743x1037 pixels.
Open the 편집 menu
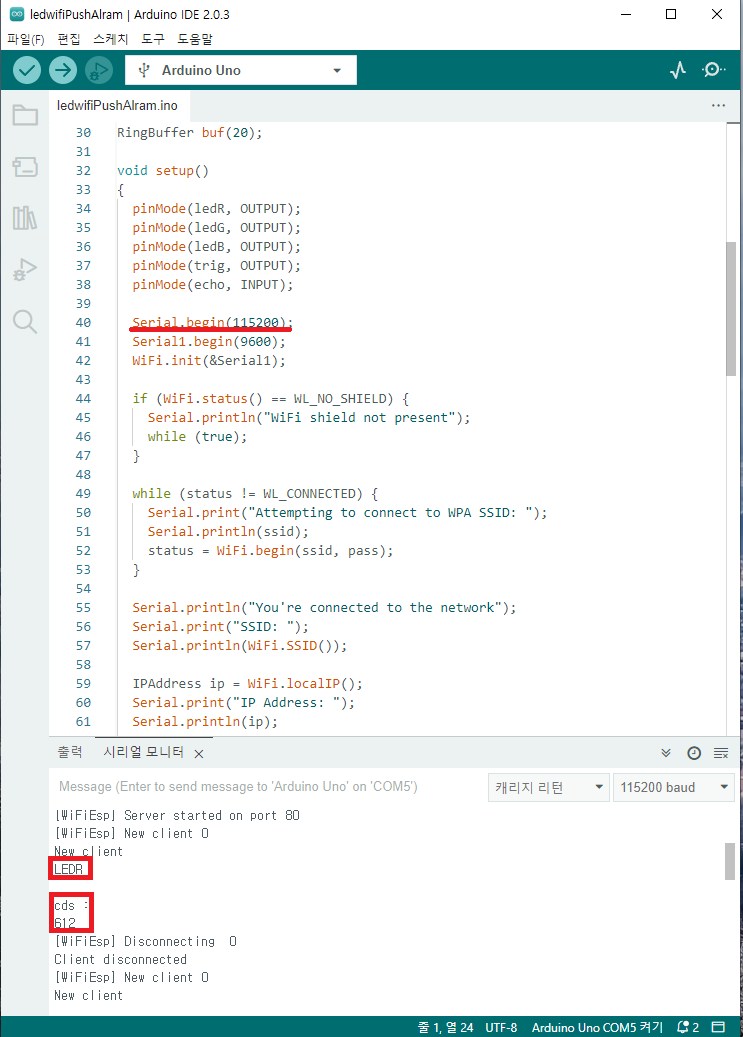(69, 39)
